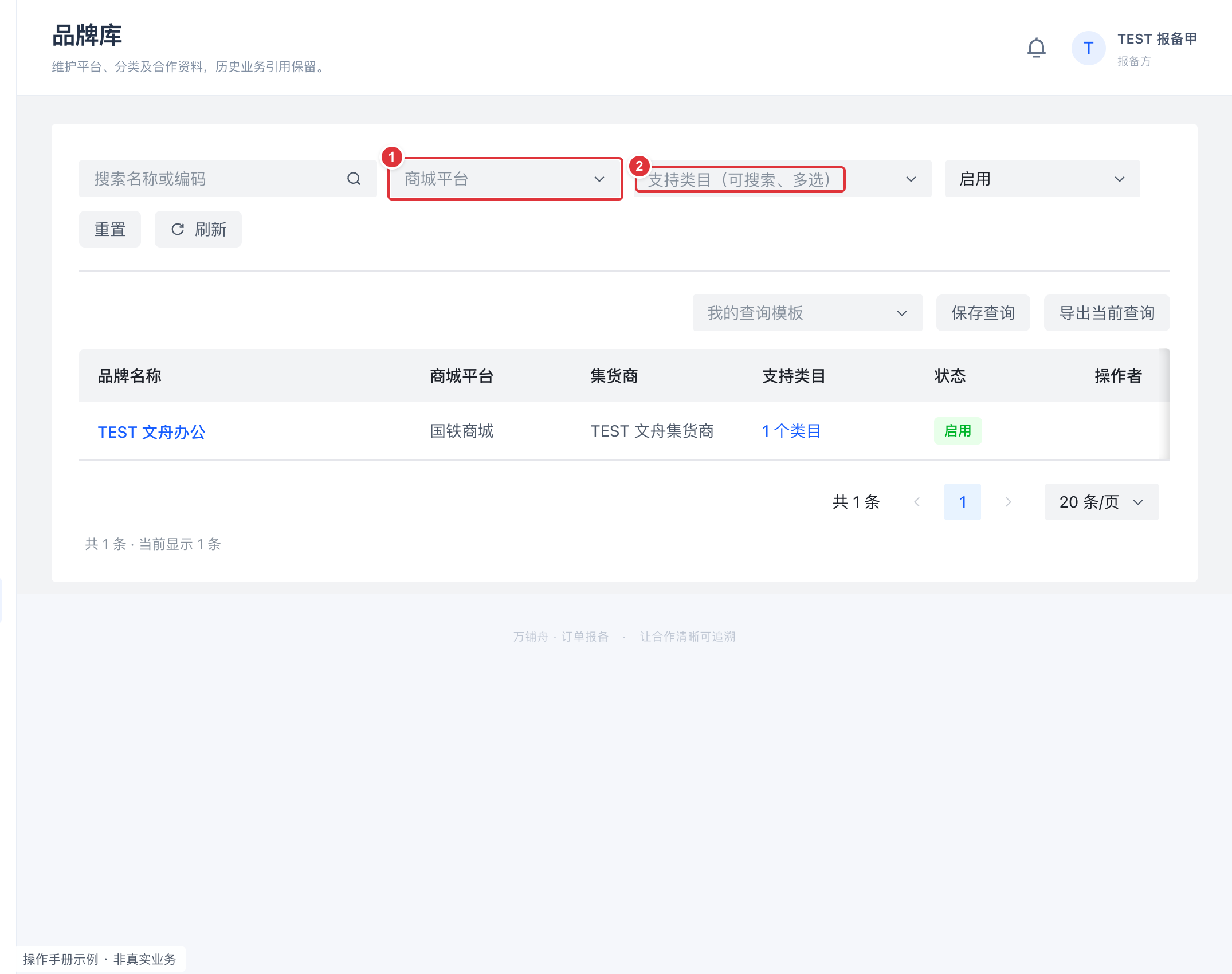Screen dimensions: 1232x974
Task: Open the 支持类目 multi-select dropdown
Action: click(x=782, y=179)
